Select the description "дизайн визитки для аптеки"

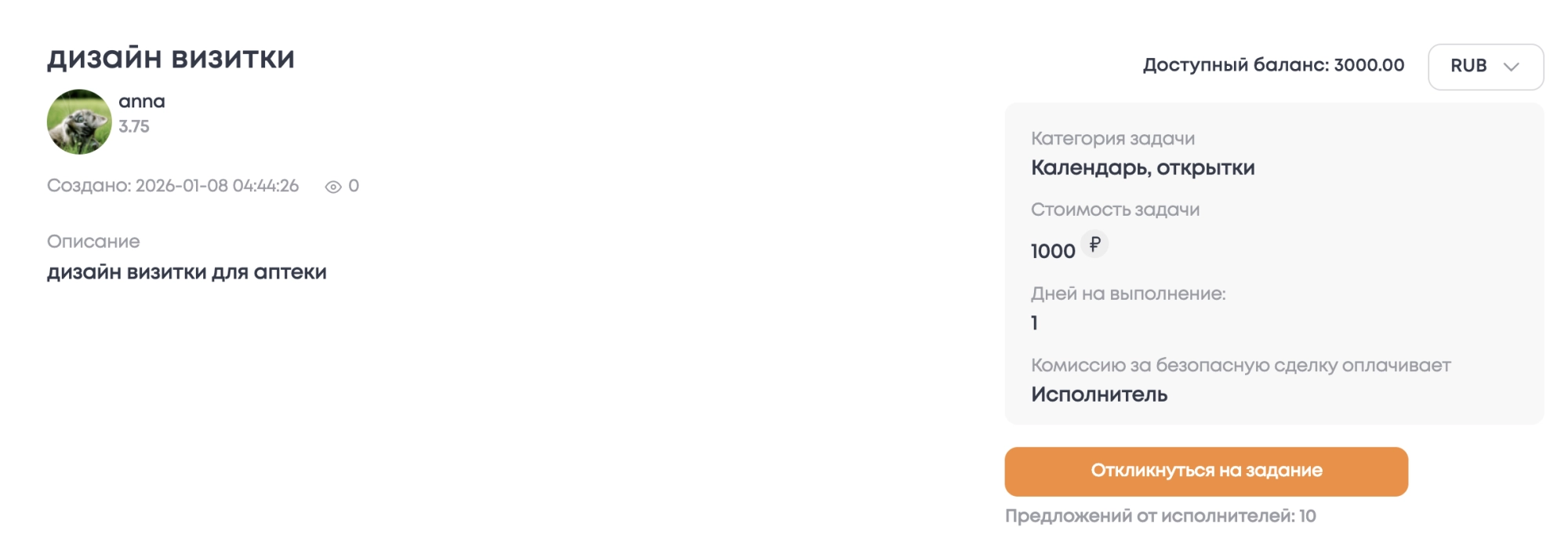click(187, 272)
